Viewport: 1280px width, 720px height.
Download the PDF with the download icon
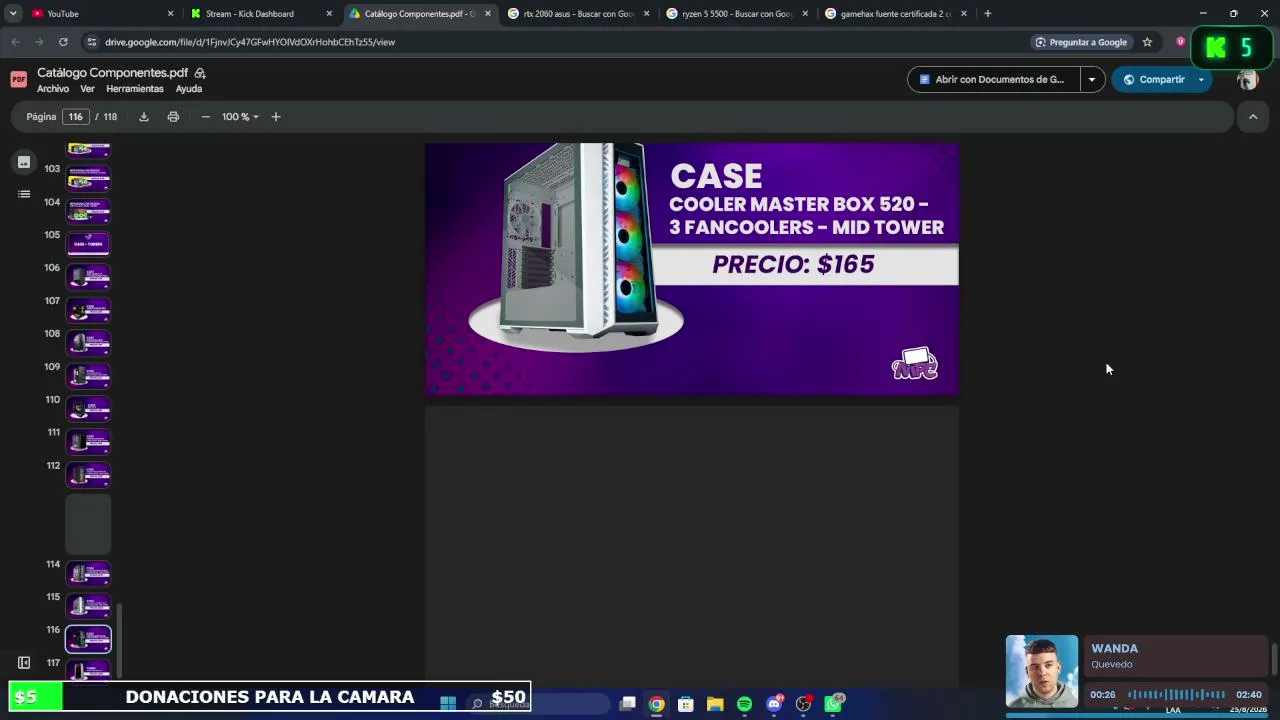click(144, 117)
